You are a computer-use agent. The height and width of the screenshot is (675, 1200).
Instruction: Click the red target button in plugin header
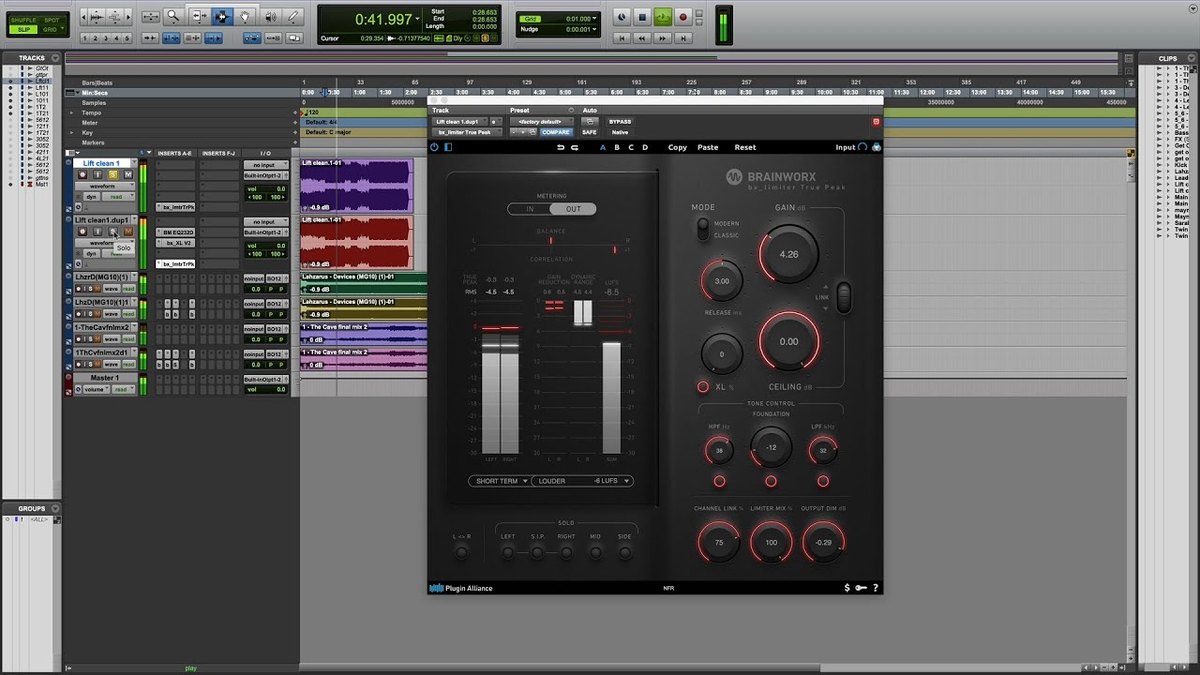click(x=876, y=121)
